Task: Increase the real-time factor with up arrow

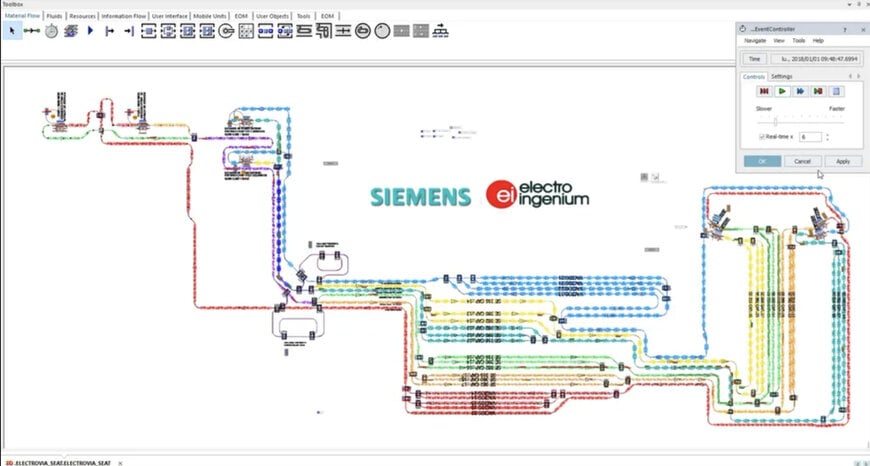Action: click(x=827, y=134)
